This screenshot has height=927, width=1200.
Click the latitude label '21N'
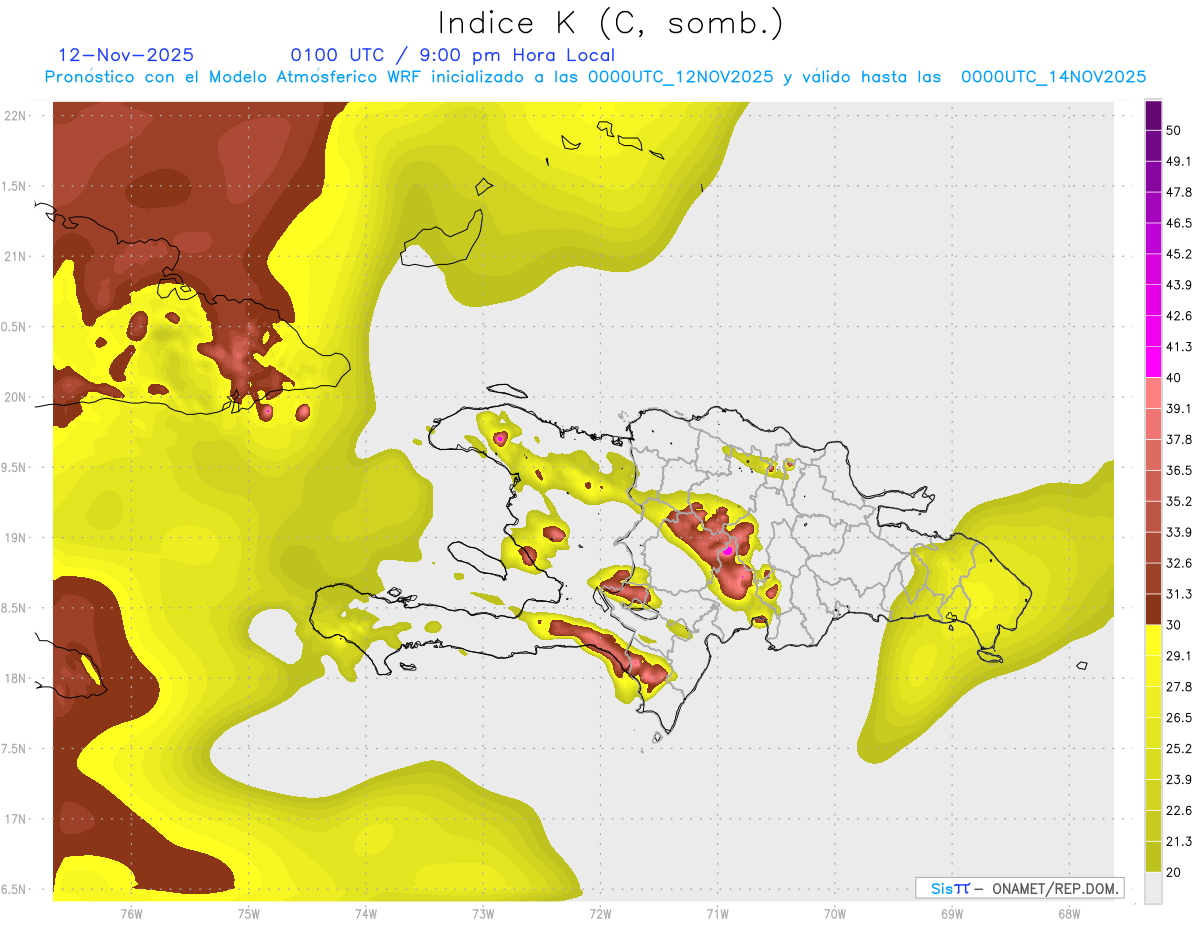pyautogui.click(x=16, y=257)
